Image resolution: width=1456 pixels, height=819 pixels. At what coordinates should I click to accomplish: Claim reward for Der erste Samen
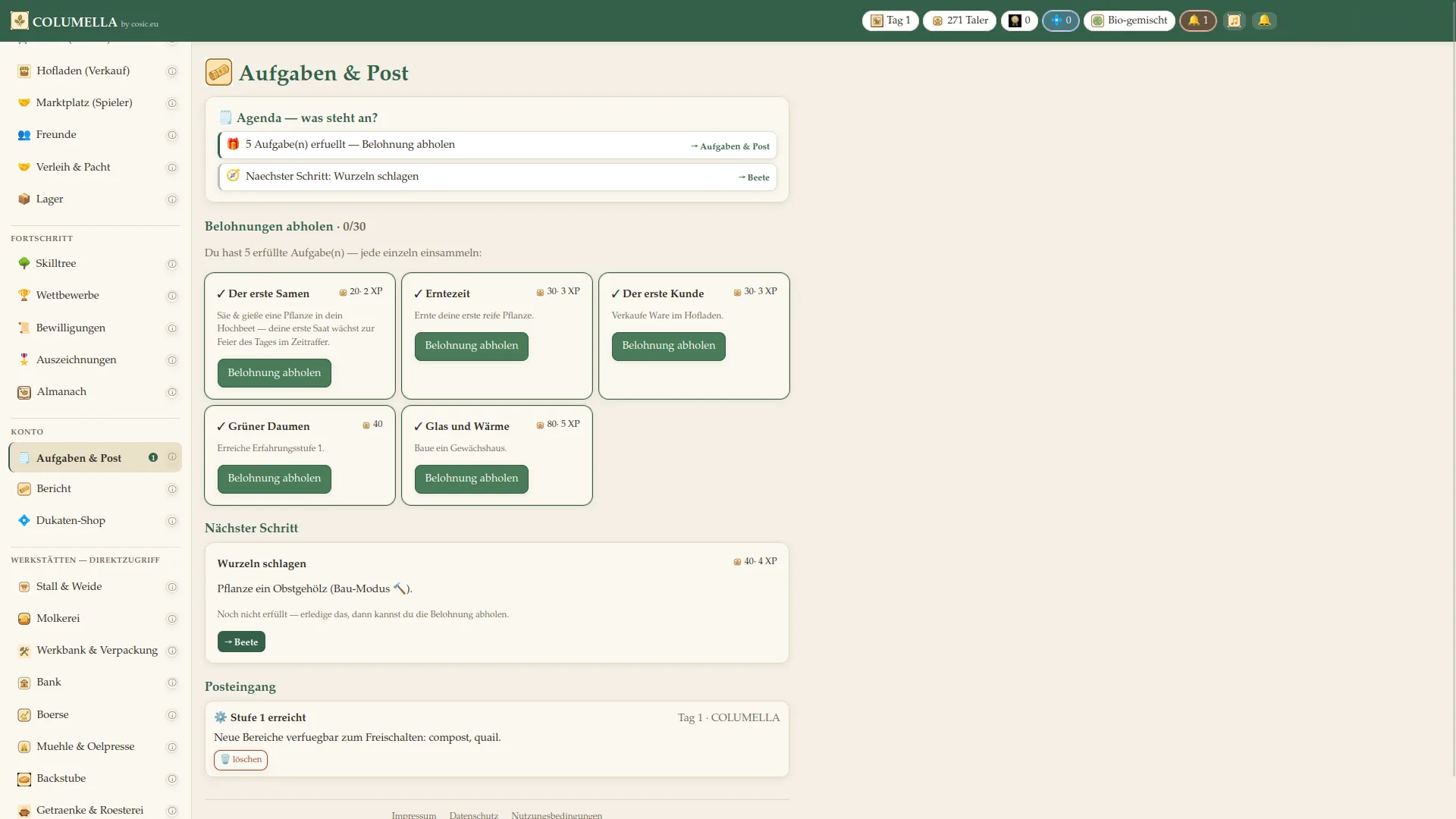coord(275,373)
